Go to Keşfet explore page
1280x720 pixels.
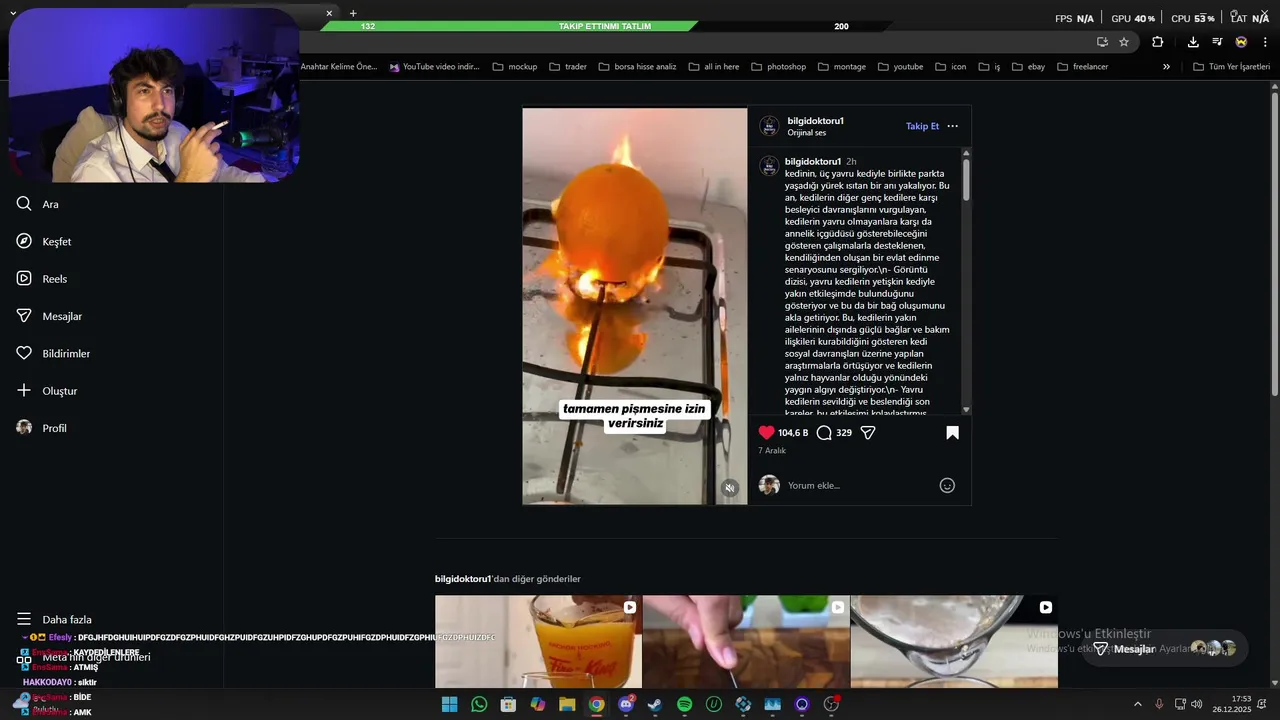[x=43, y=241]
